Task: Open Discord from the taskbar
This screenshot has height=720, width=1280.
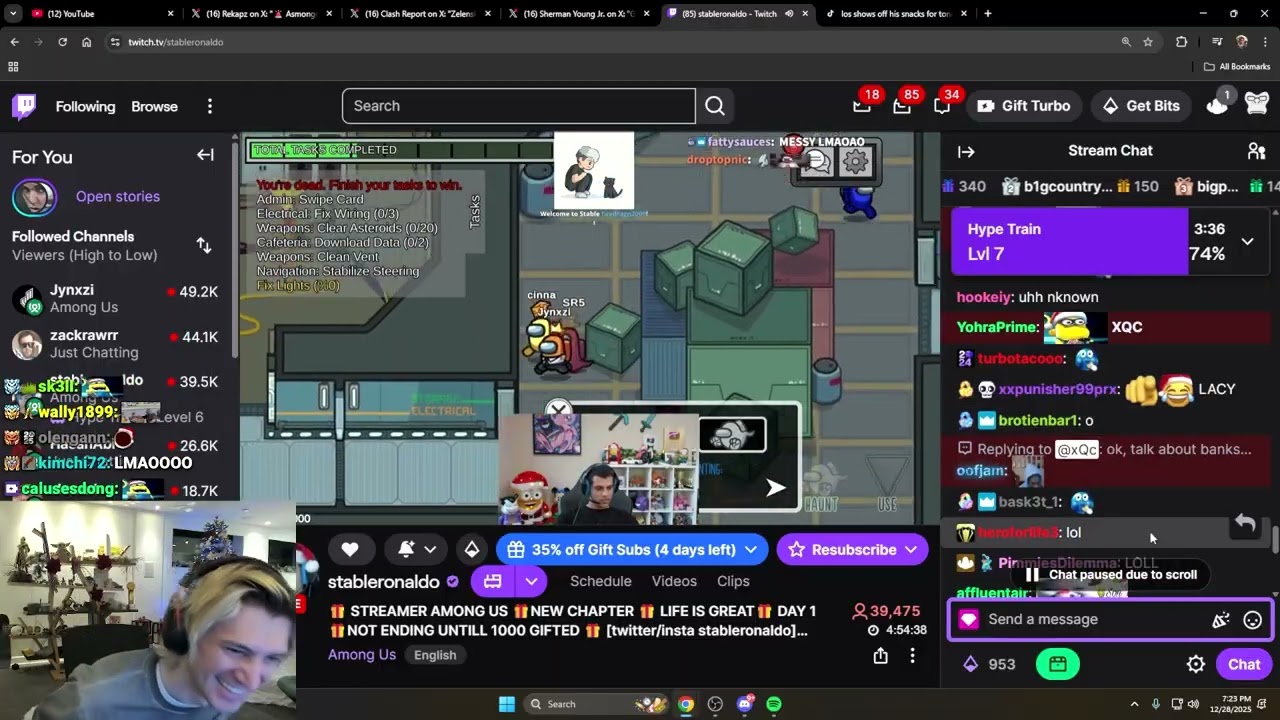Action: click(x=744, y=704)
